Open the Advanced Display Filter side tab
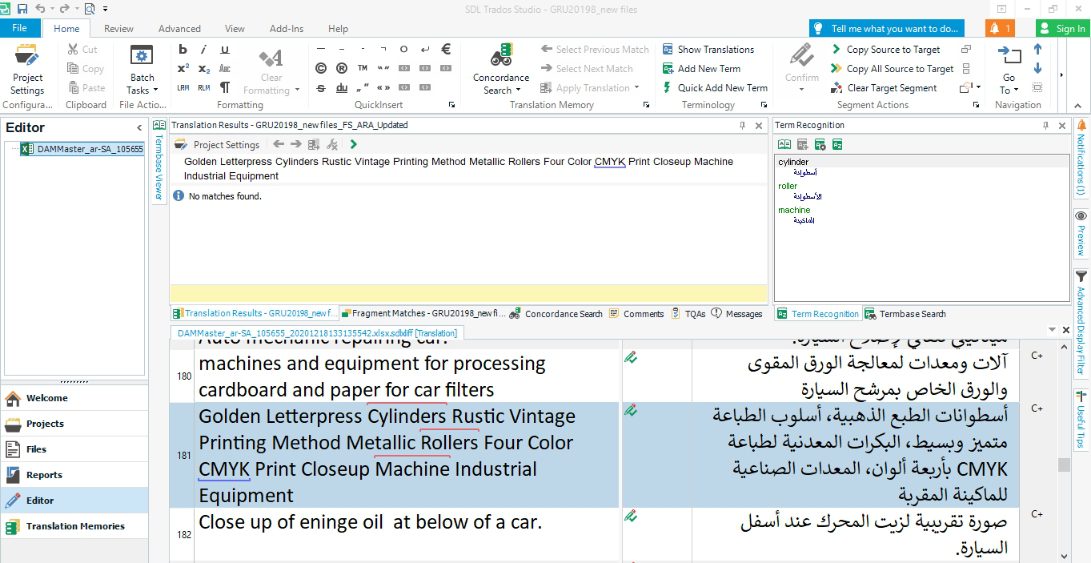 coord(1081,322)
